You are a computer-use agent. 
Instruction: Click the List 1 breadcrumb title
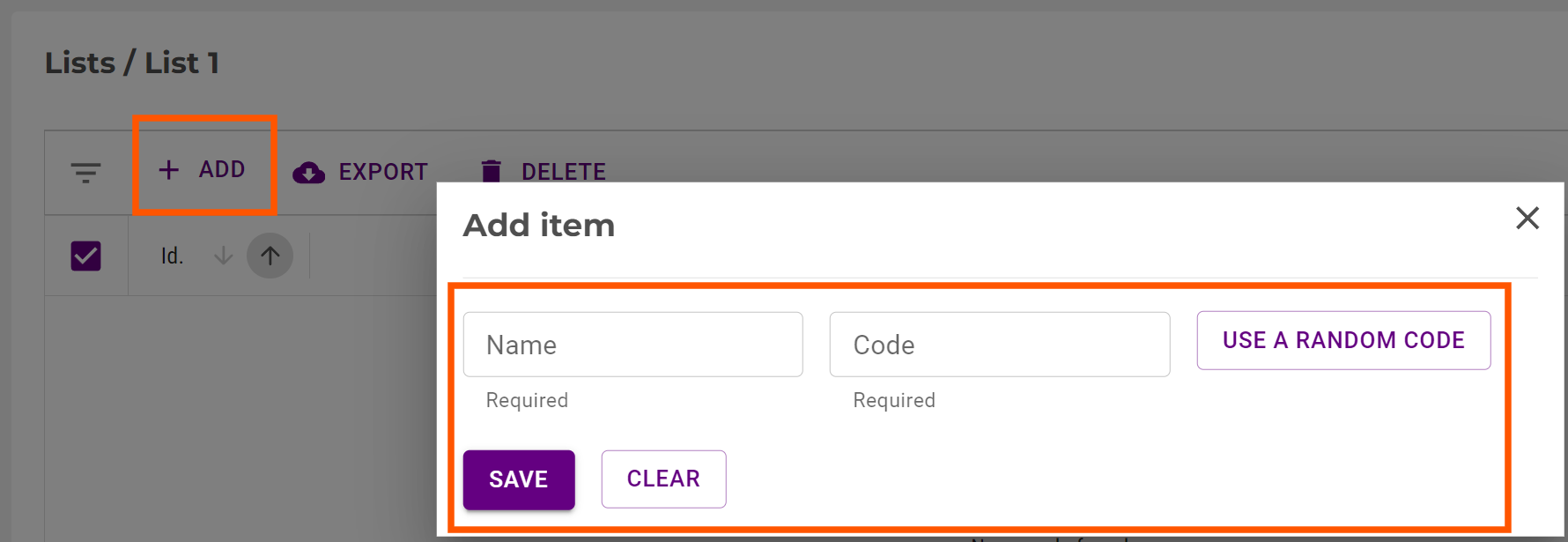coord(181,63)
